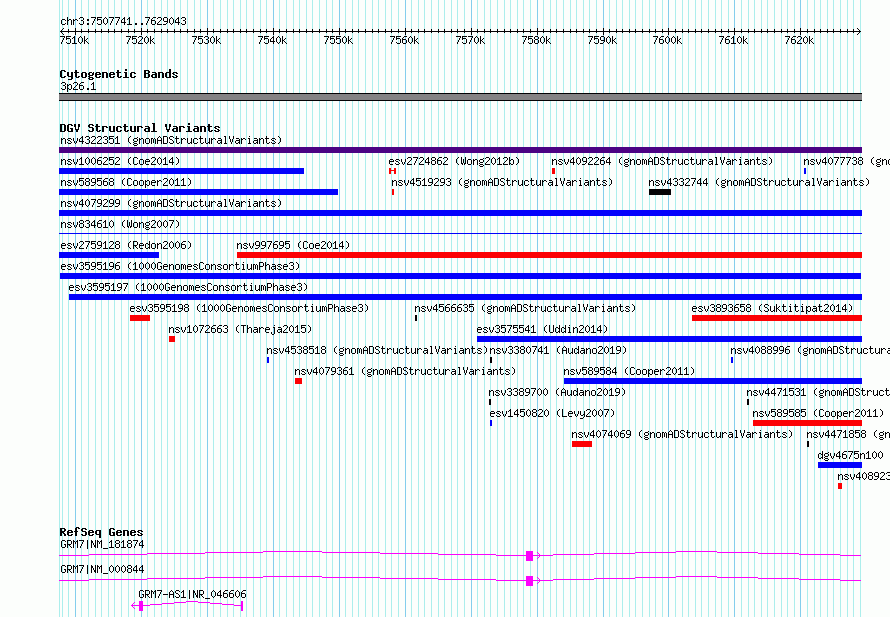This screenshot has height=617, width=890.
Task: Click the red nsv589585 variant bar
Action: [808, 423]
